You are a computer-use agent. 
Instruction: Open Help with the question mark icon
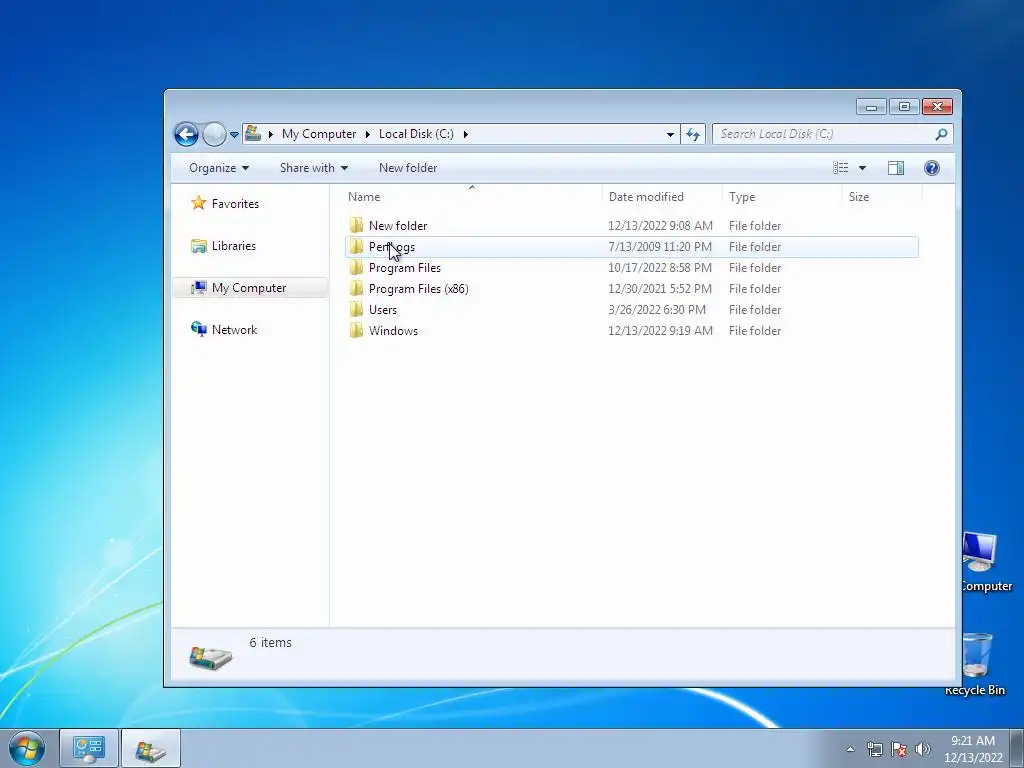(x=932, y=168)
